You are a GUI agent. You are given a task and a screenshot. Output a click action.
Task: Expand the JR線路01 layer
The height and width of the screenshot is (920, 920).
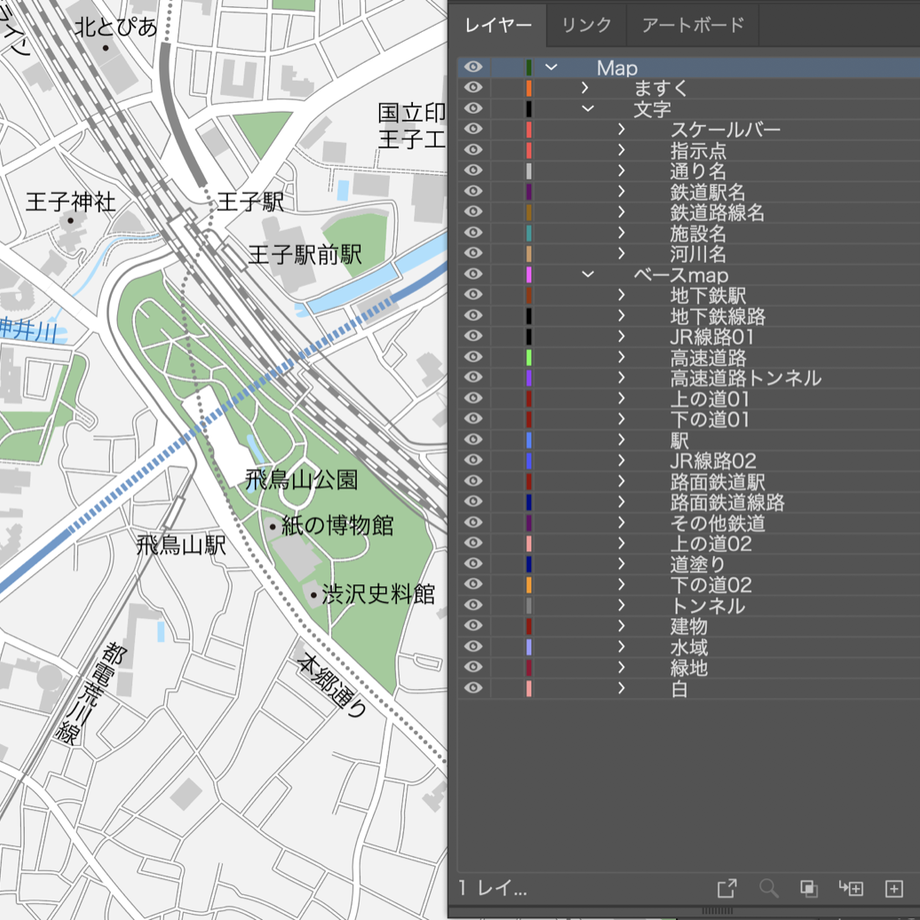pos(621,336)
